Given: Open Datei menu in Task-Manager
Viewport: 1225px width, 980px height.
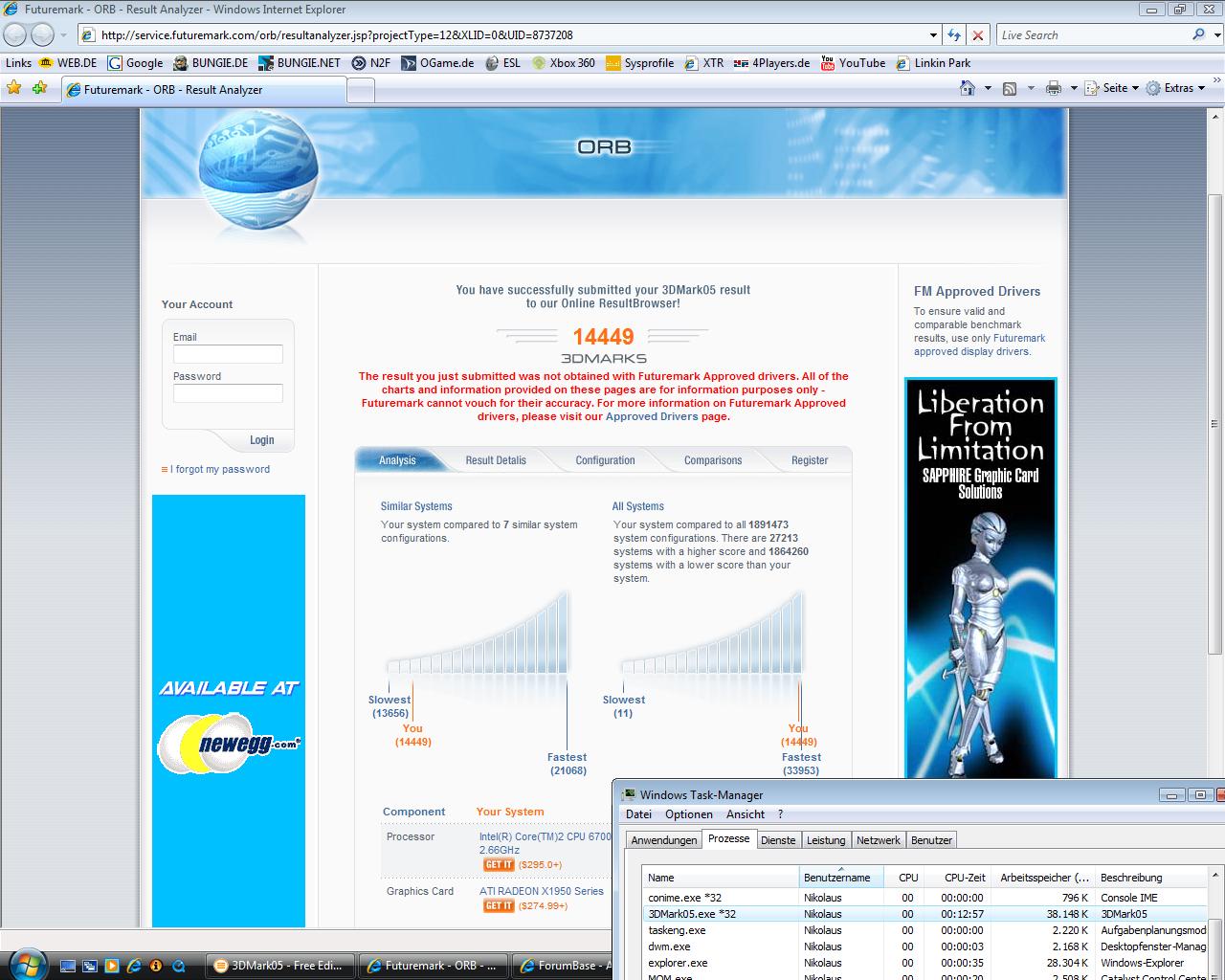Looking at the screenshot, I should point(638,814).
